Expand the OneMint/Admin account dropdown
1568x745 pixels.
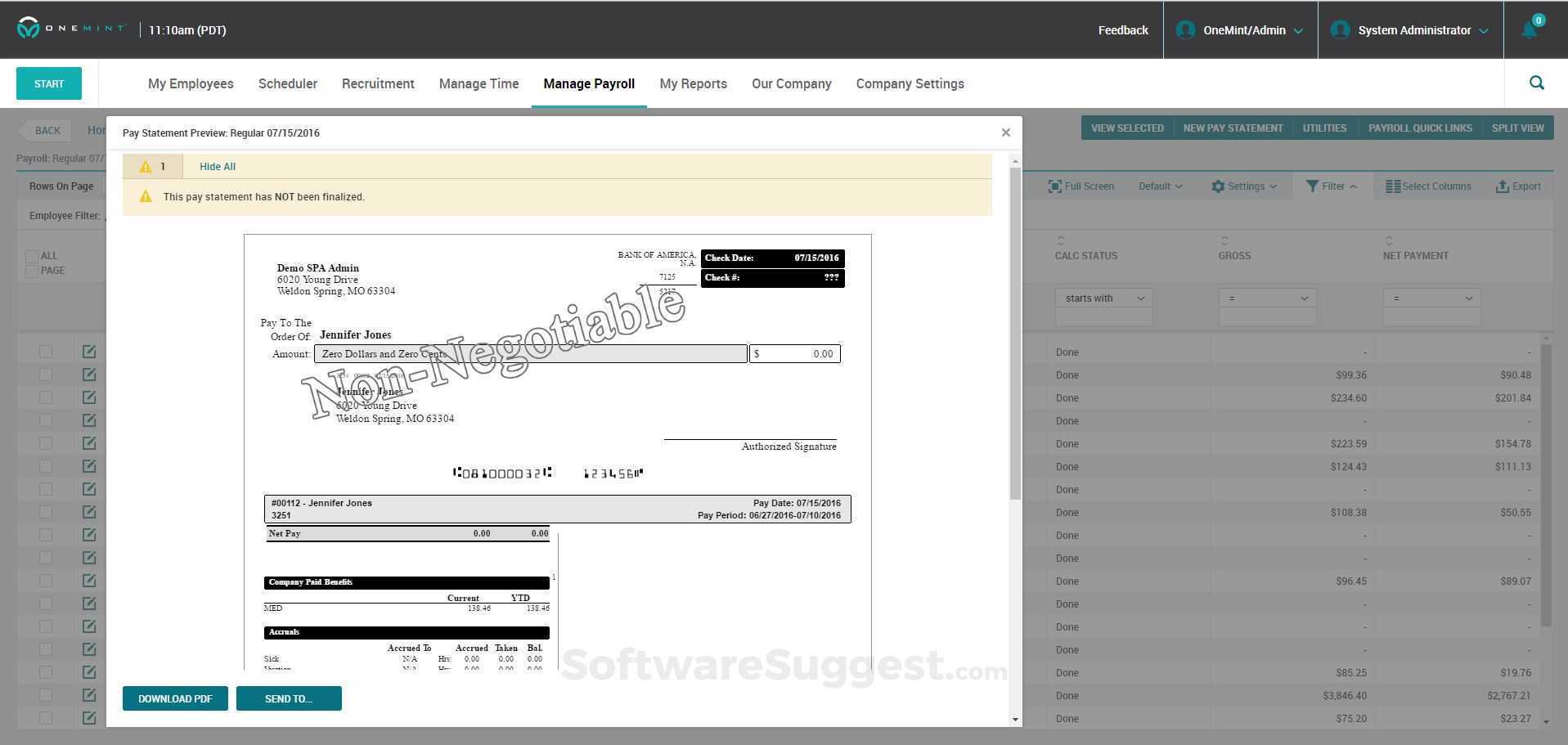point(1298,31)
